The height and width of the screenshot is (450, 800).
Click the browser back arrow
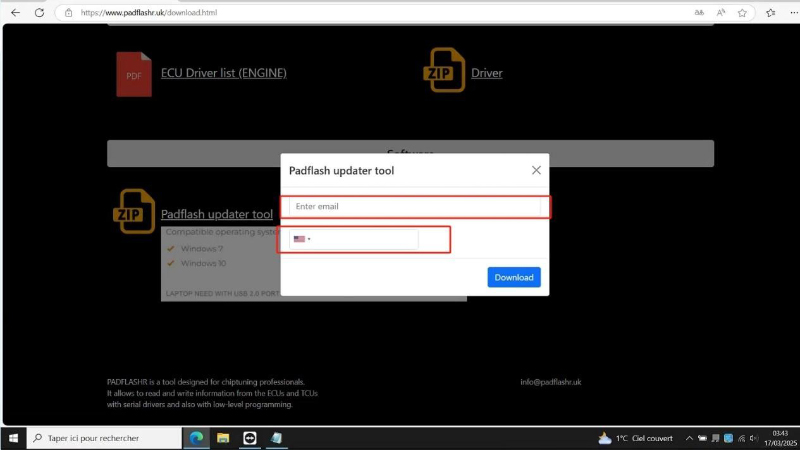click(x=15, y=13)
